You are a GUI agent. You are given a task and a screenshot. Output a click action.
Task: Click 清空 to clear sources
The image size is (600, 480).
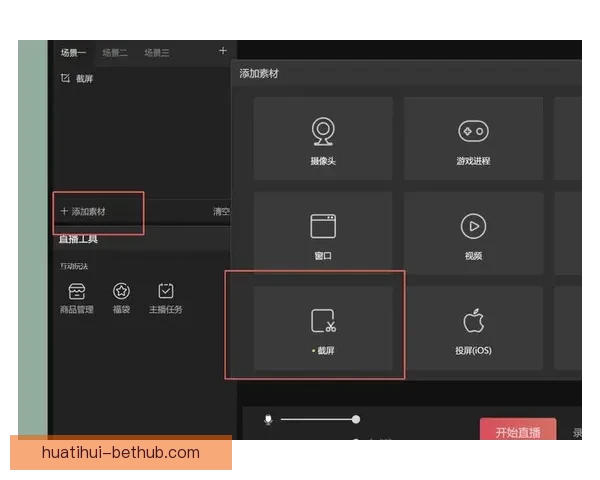[x=221, y=211]
